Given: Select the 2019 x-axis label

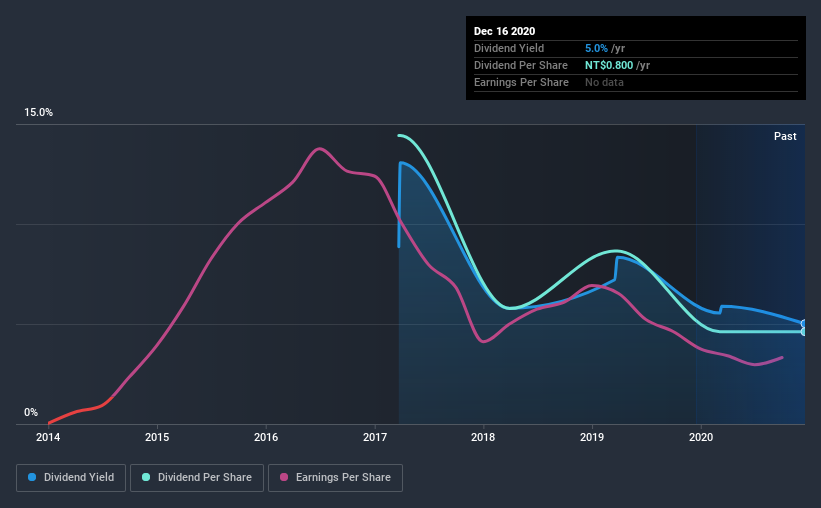Looking at the screenshot, I should 592,437.
